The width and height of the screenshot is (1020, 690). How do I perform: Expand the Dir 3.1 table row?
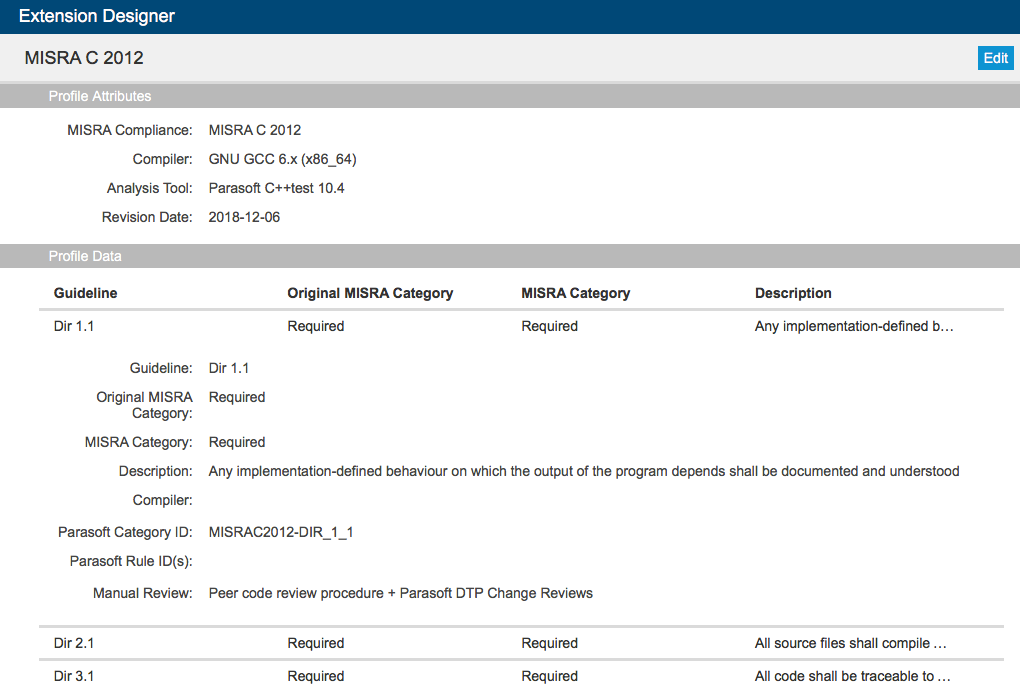521,676
